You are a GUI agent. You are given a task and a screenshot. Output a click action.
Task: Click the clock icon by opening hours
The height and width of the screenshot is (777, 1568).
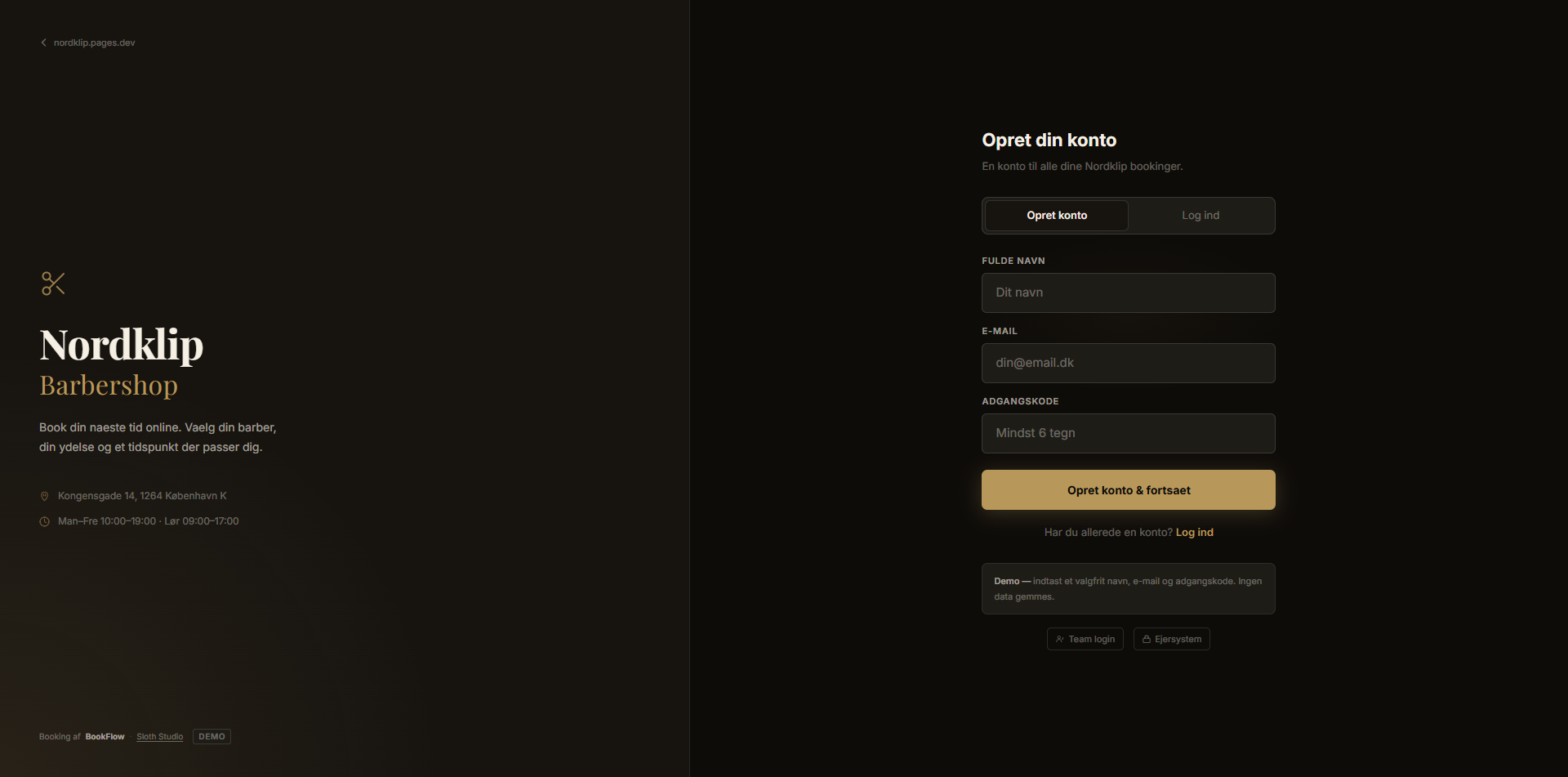coord(45,521)
